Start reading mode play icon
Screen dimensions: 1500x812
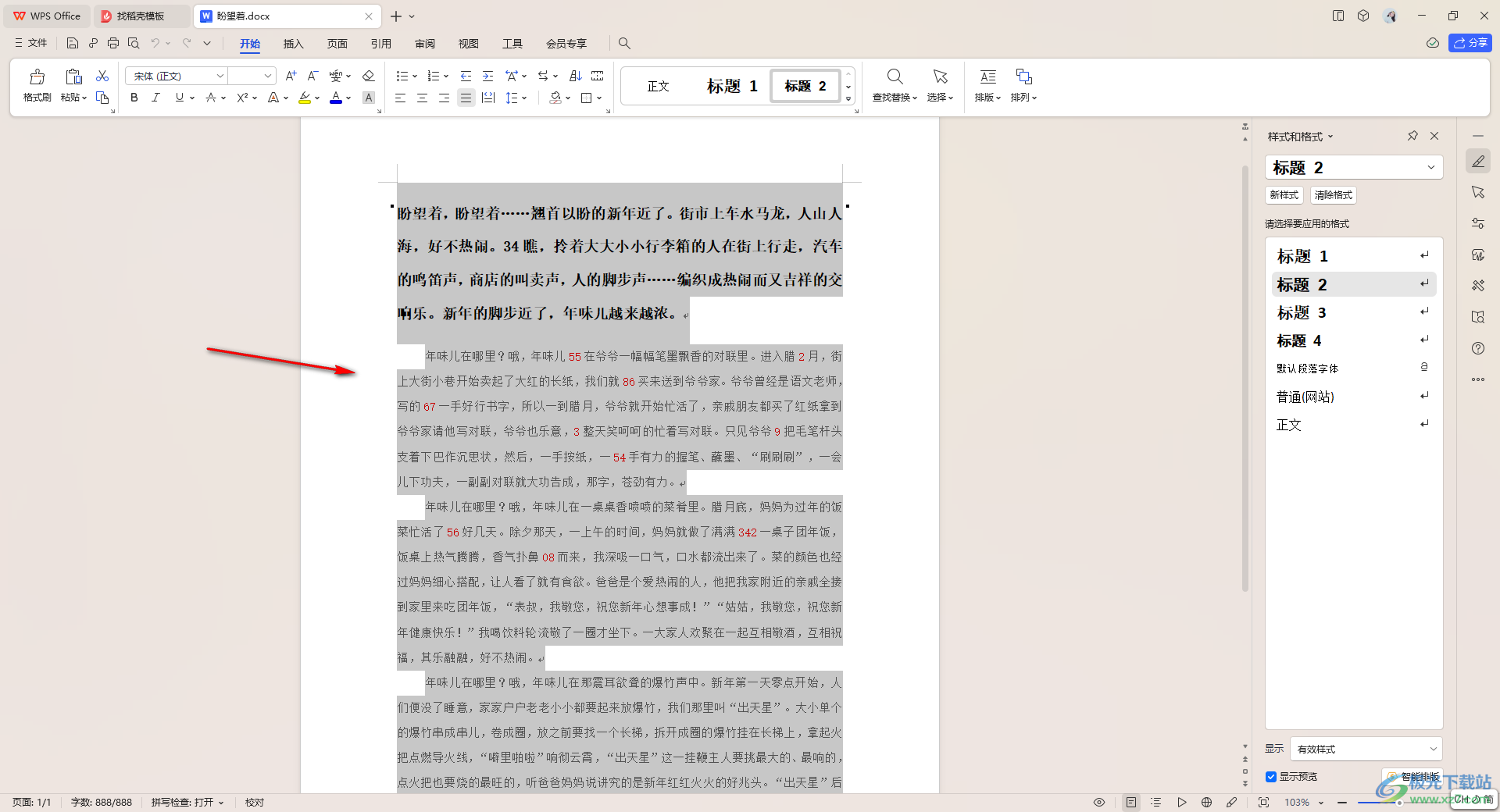tap(1182, 802)
